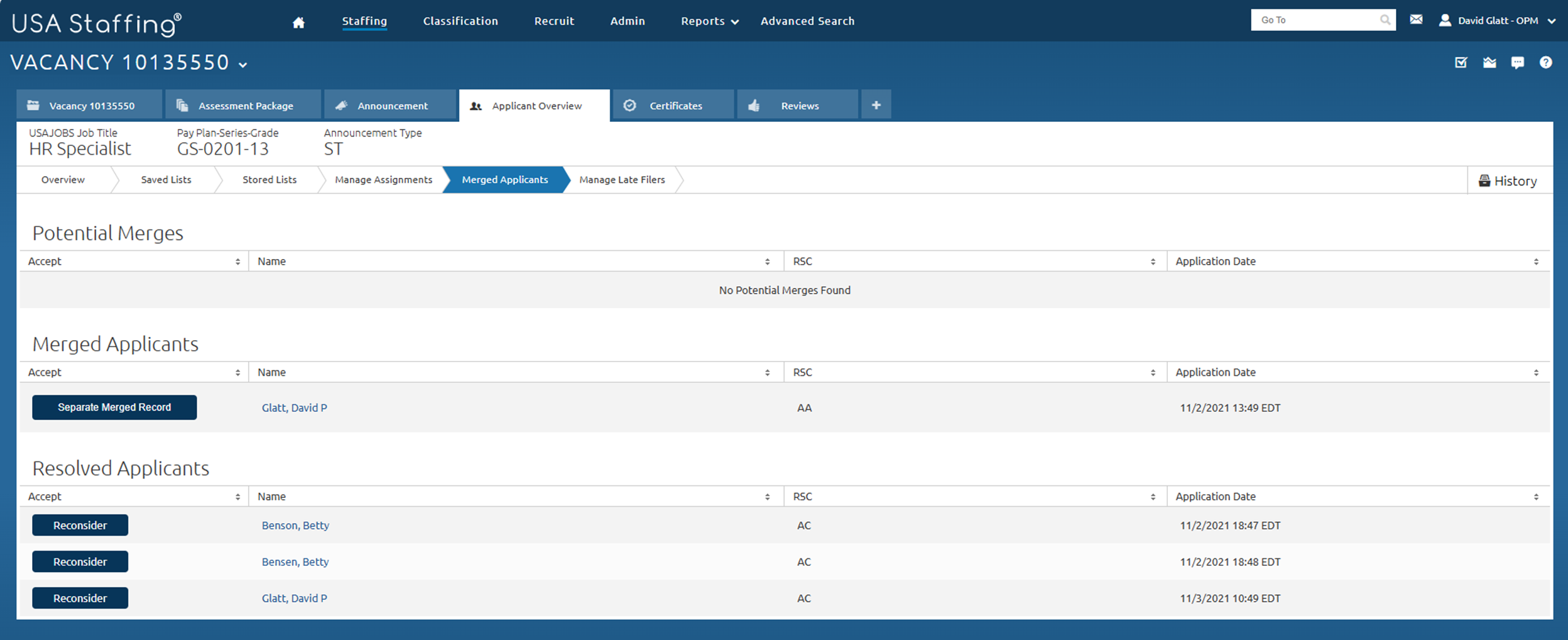This screenshot has height=640, width=1568.
Task: Go to the Stored Lists step
Action: coord(269,180)
